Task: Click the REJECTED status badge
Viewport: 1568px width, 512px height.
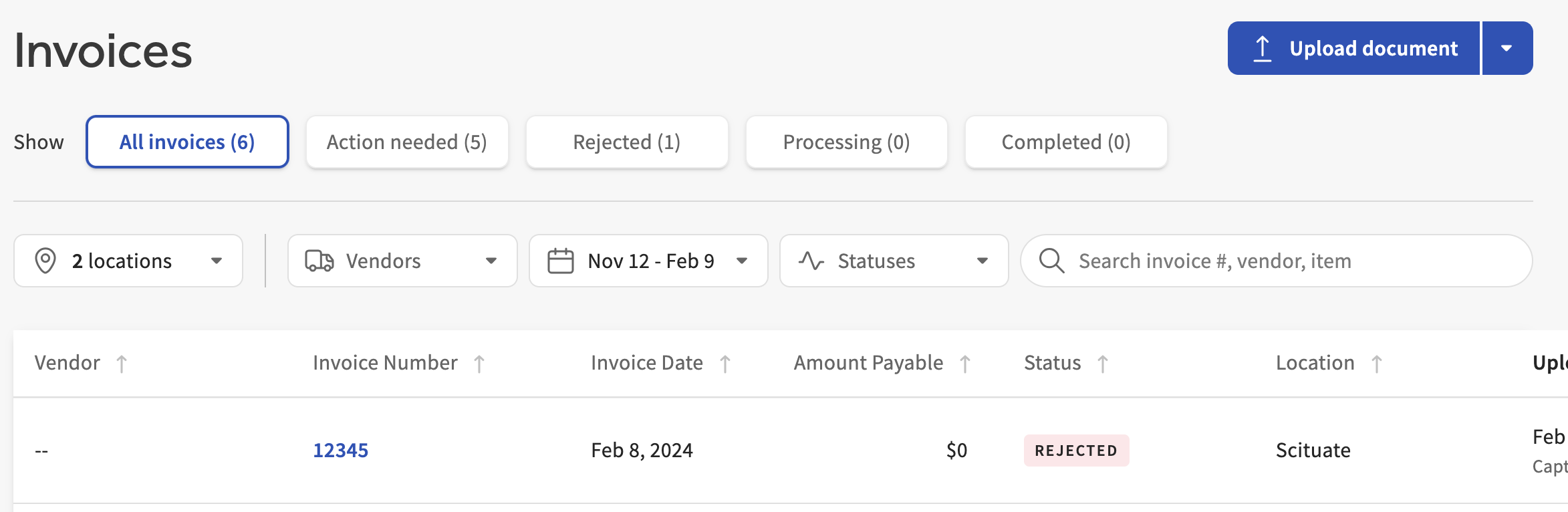Action: (x=1076, y=450)
